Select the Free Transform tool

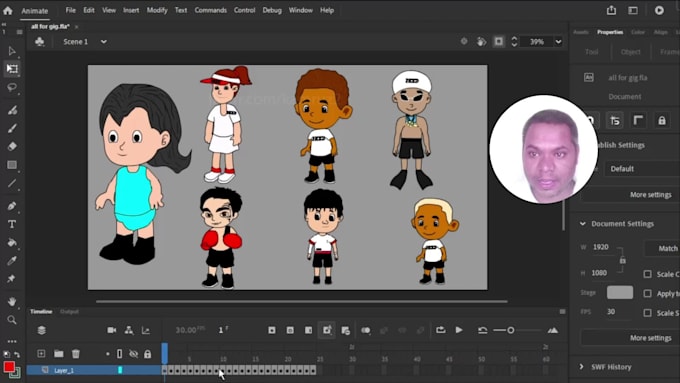(12, 69)
